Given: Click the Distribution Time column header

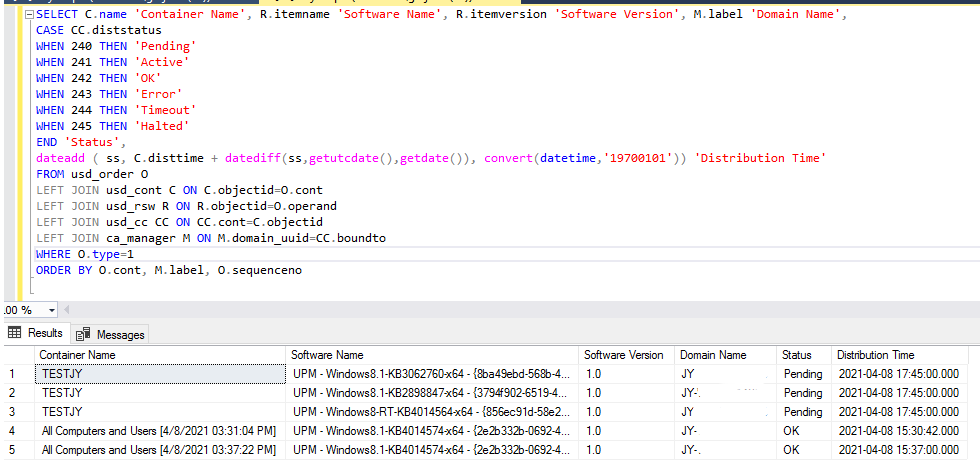Looking at the screenshot, I should click(x=875, y=355).
